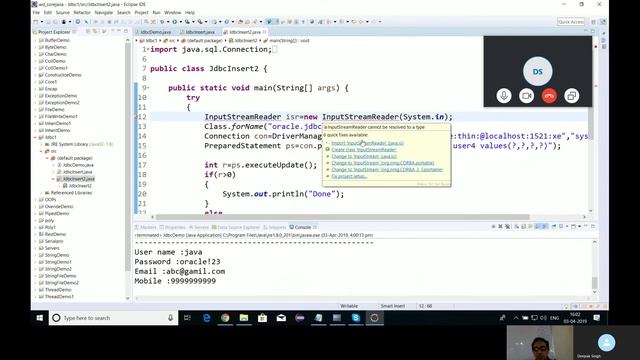Maximize the Project Explorer view
This screenshot has height=360, width=640.
pyautogui.click(x=125, y=31)
